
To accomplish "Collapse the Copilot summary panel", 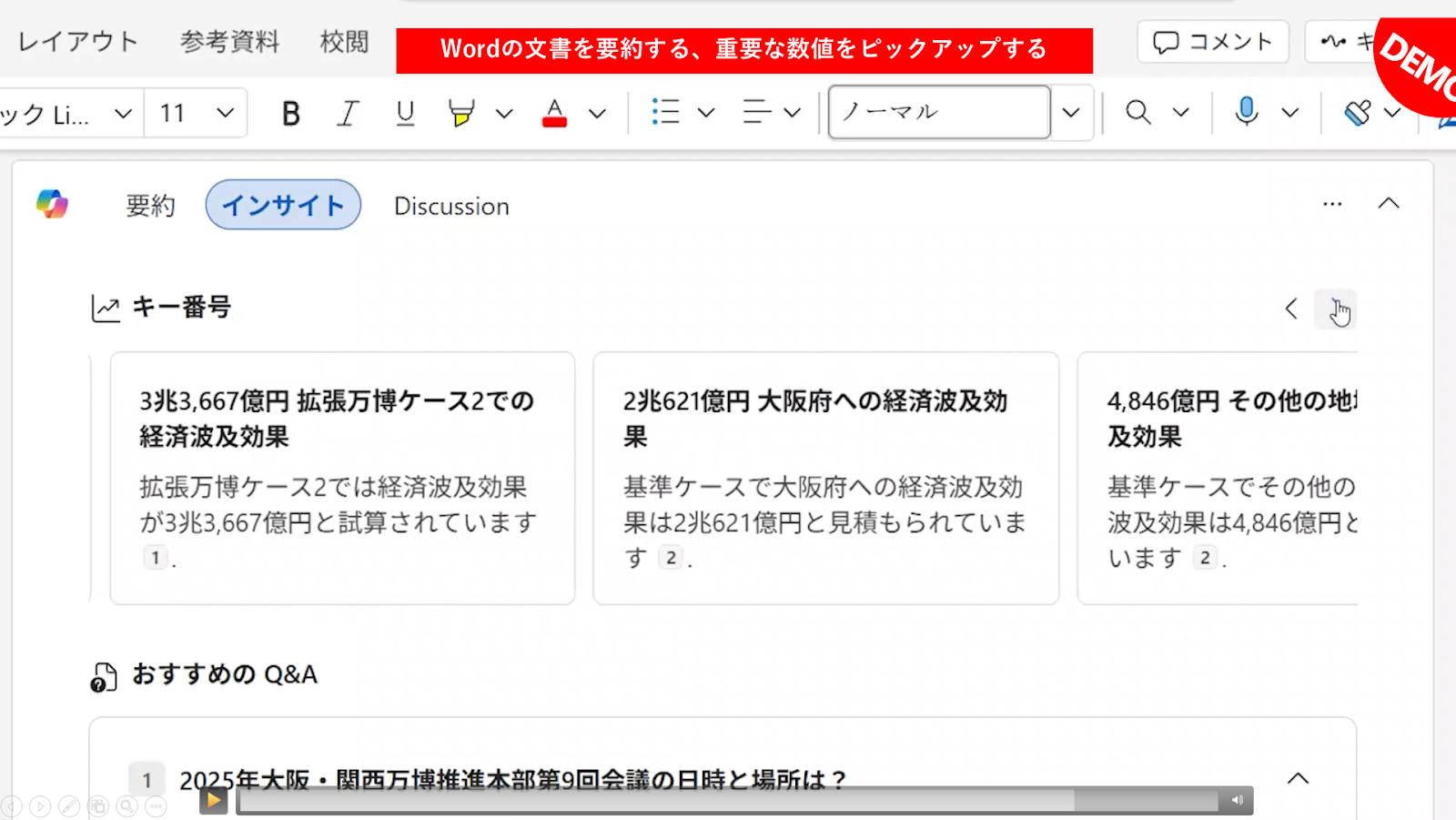I will coord(1389,204).
